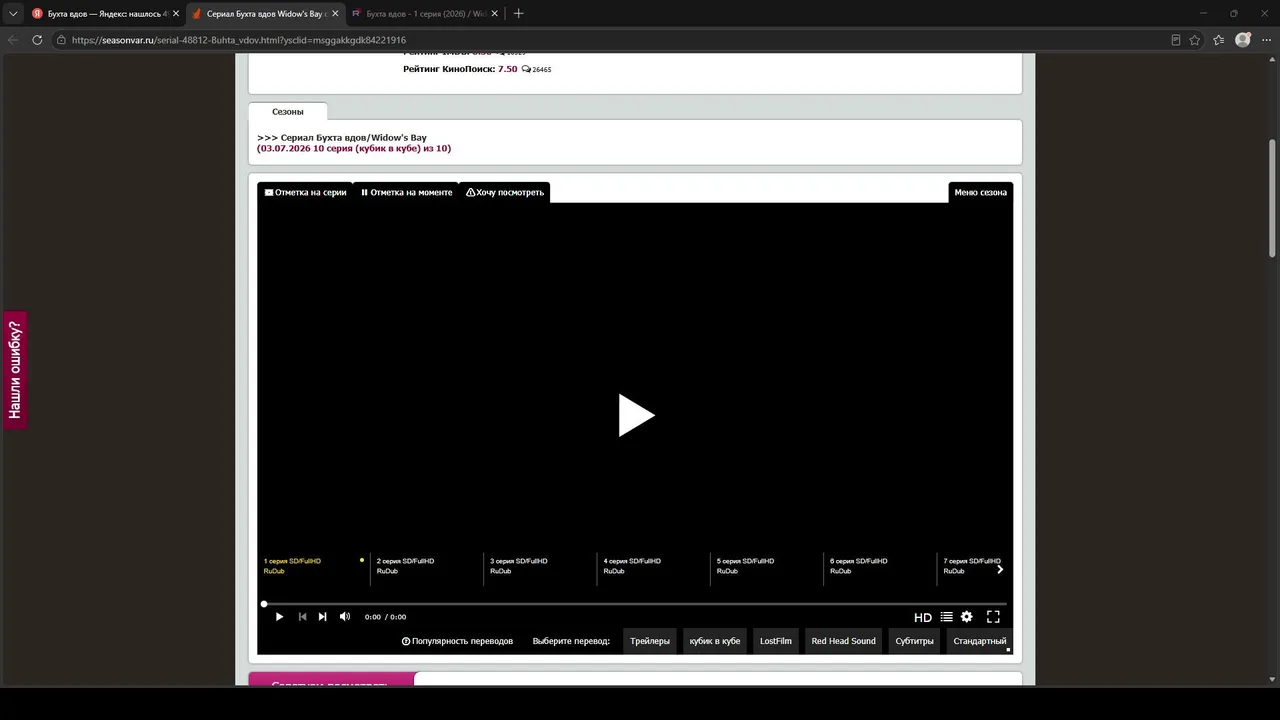This screenshot has width=1280, height=720.
Task: Click site info lock icon in address bar
Action: tap(61, 40)
